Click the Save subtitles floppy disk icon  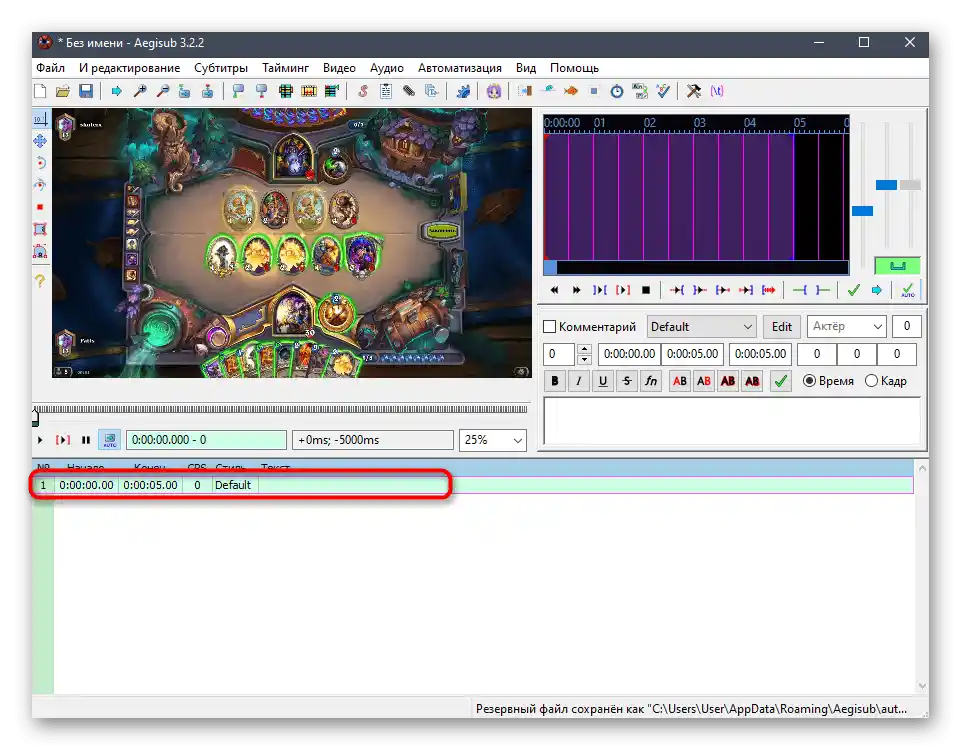tap(86, 91)
